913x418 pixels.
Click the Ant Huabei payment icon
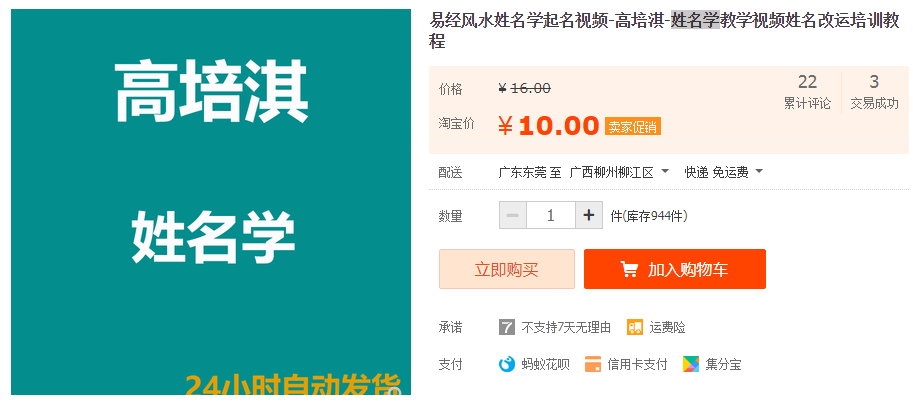point(507,364)
